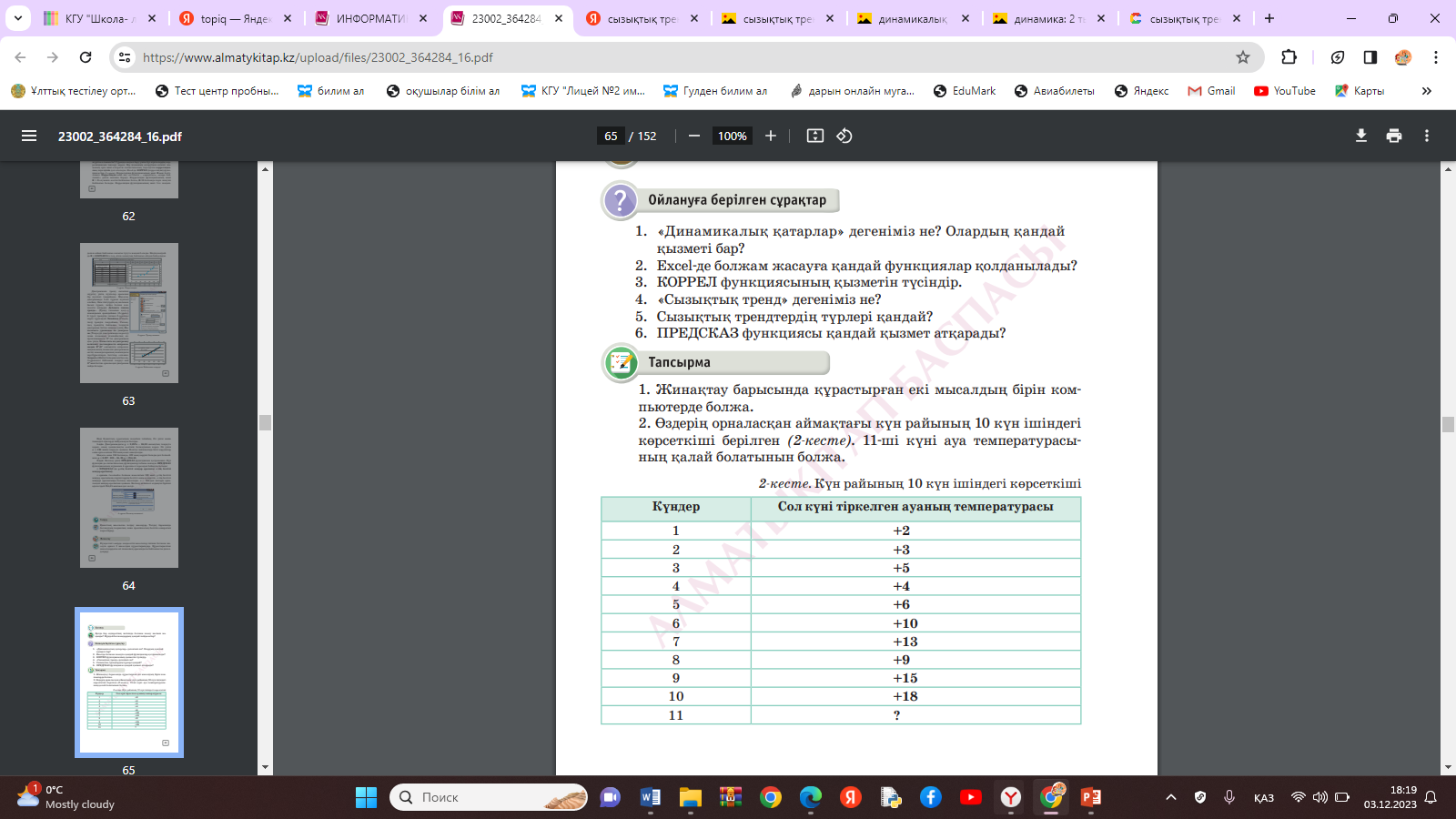
Task: Rotate the PDF document counterclockwise
Action: (844, 136)
